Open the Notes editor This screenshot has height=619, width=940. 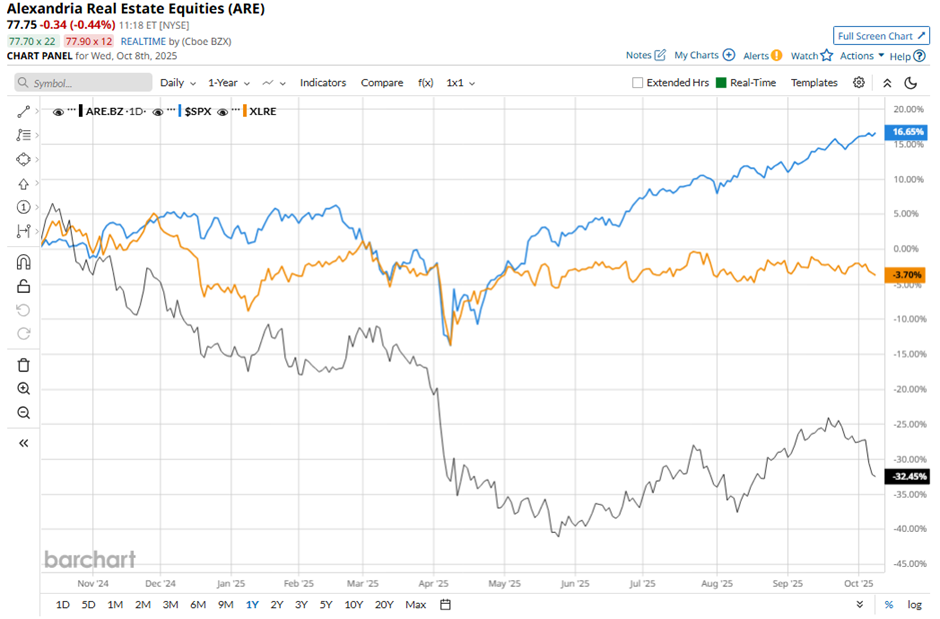pos(646,55)
